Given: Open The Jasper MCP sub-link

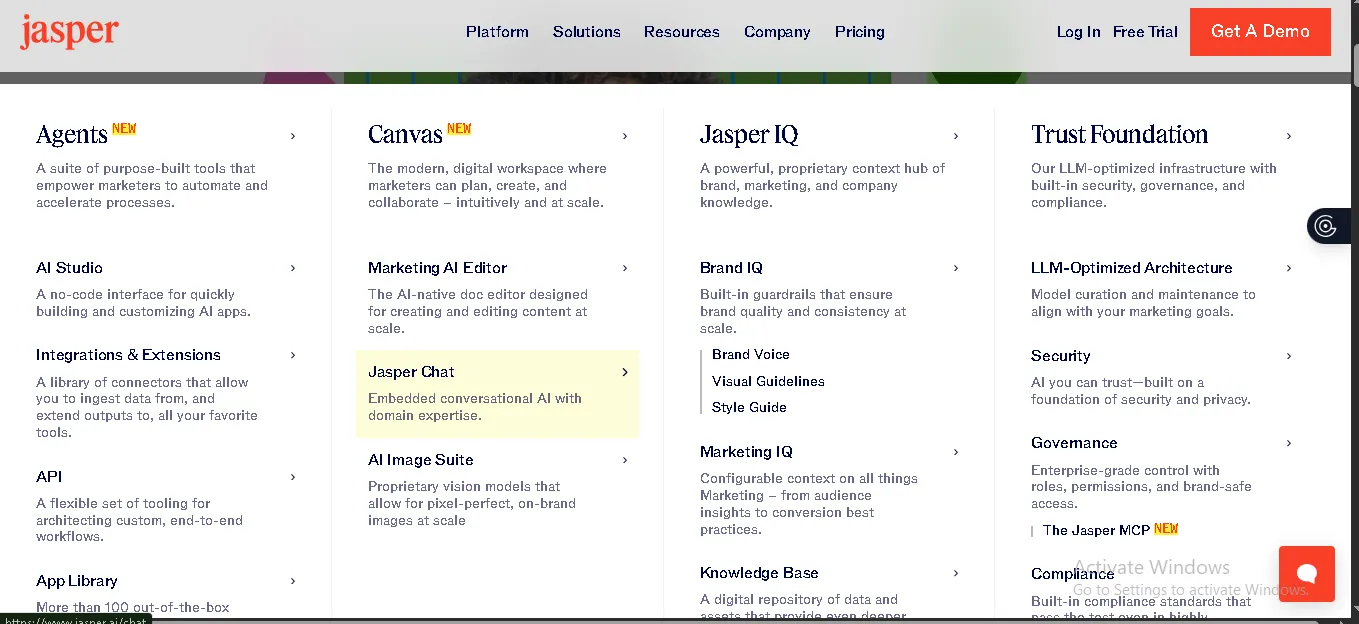Looking at the screenshot, I should pyautogui.click(x=1096, y=530).
